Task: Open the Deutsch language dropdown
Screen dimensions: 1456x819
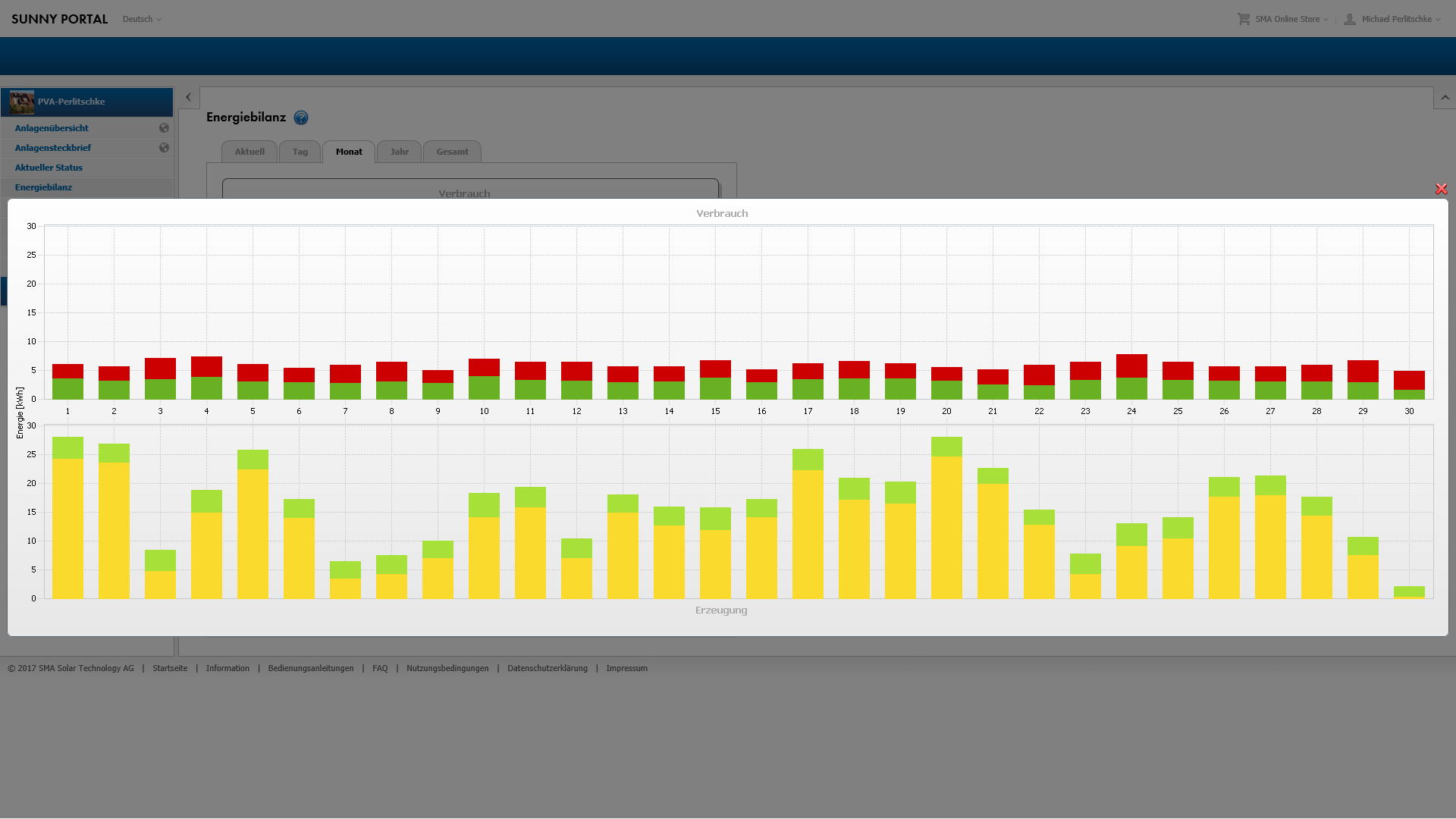Action: 142,19
